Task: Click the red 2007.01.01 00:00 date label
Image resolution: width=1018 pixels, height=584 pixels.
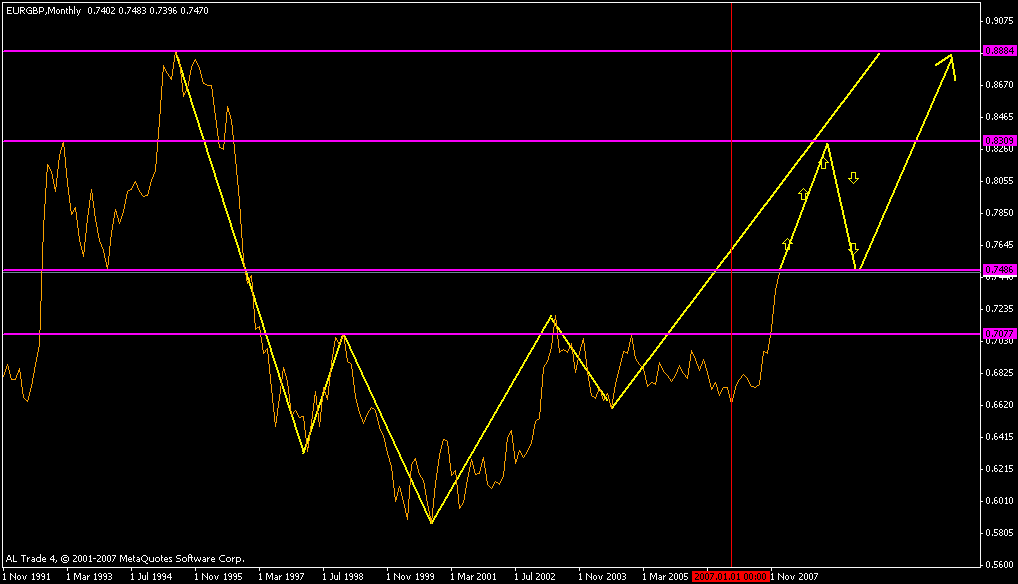Action: pos(730,576)
